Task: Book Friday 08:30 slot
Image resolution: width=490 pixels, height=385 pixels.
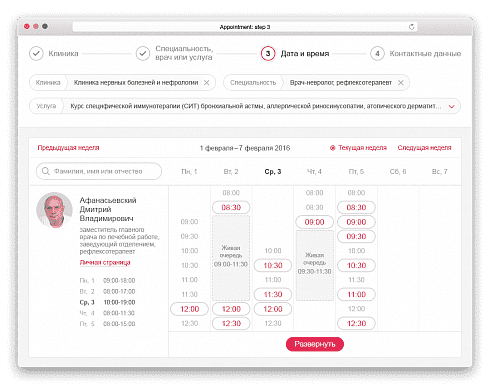Action: [x=356, y=207]
